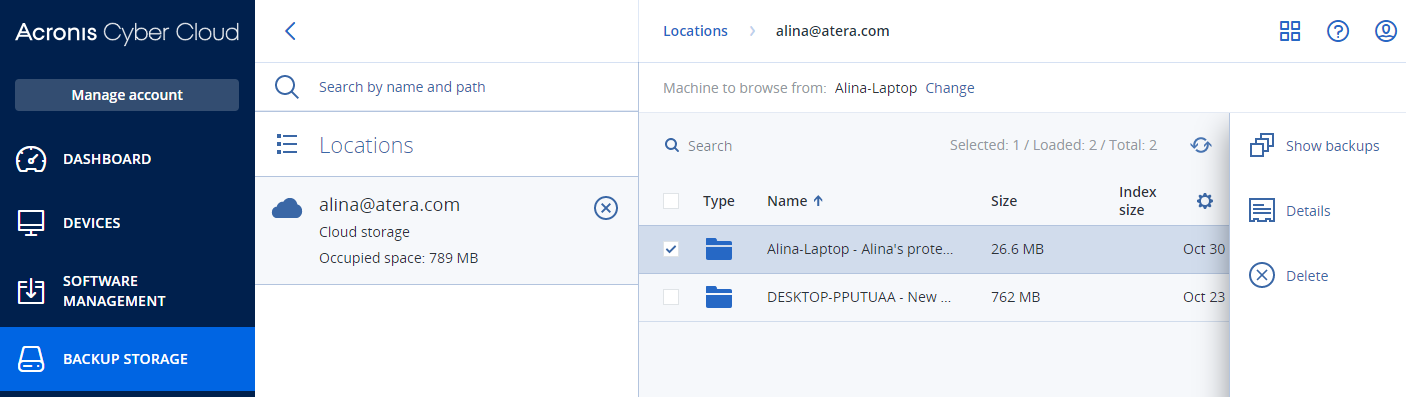Remove alina@atera.com location with X icon
The height and width of the screenshot is (397, 1406).
(x=606, y=208)
